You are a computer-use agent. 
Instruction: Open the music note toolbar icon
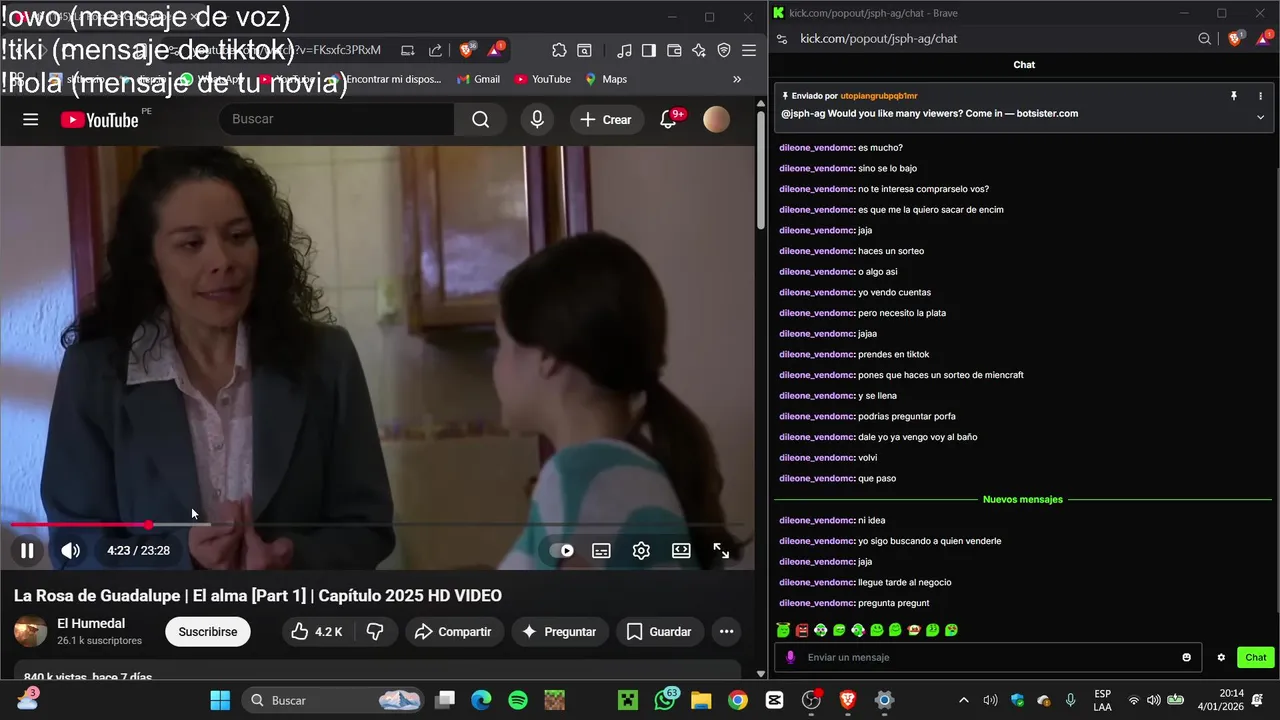pyautogui.click(x=624, y=50)
